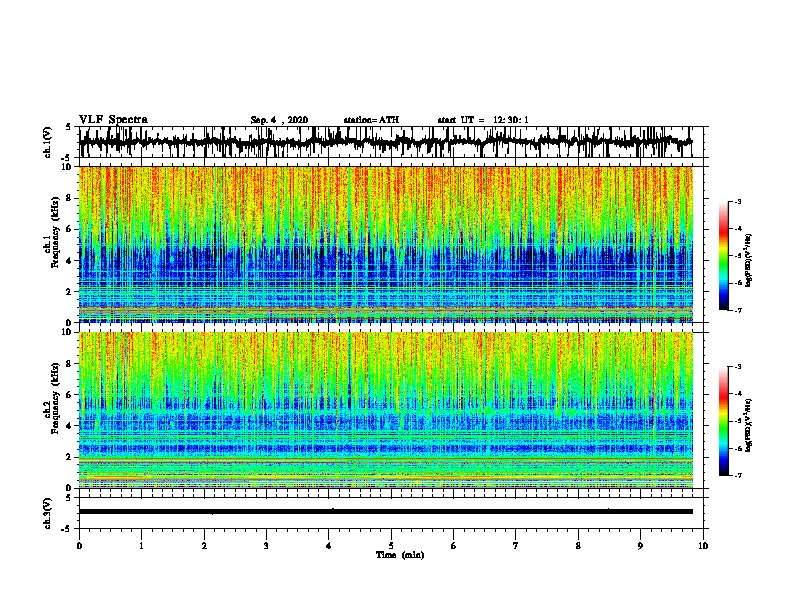Image resolution: width=792 pixels, height=612 pixels.
Task: Click time axis tick label "0"
Action: tap(79, 546)
